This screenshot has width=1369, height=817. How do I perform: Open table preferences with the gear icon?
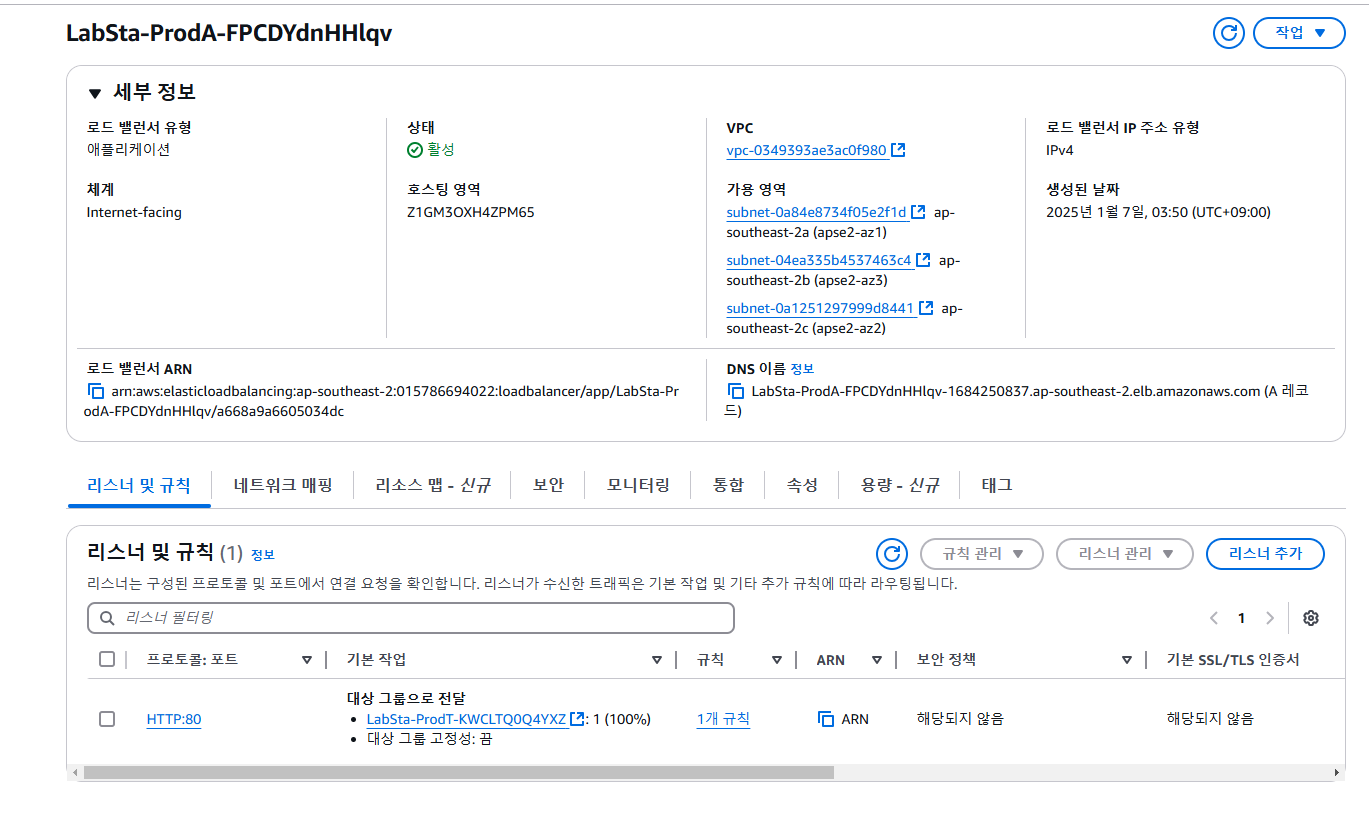click(1311, 618)
